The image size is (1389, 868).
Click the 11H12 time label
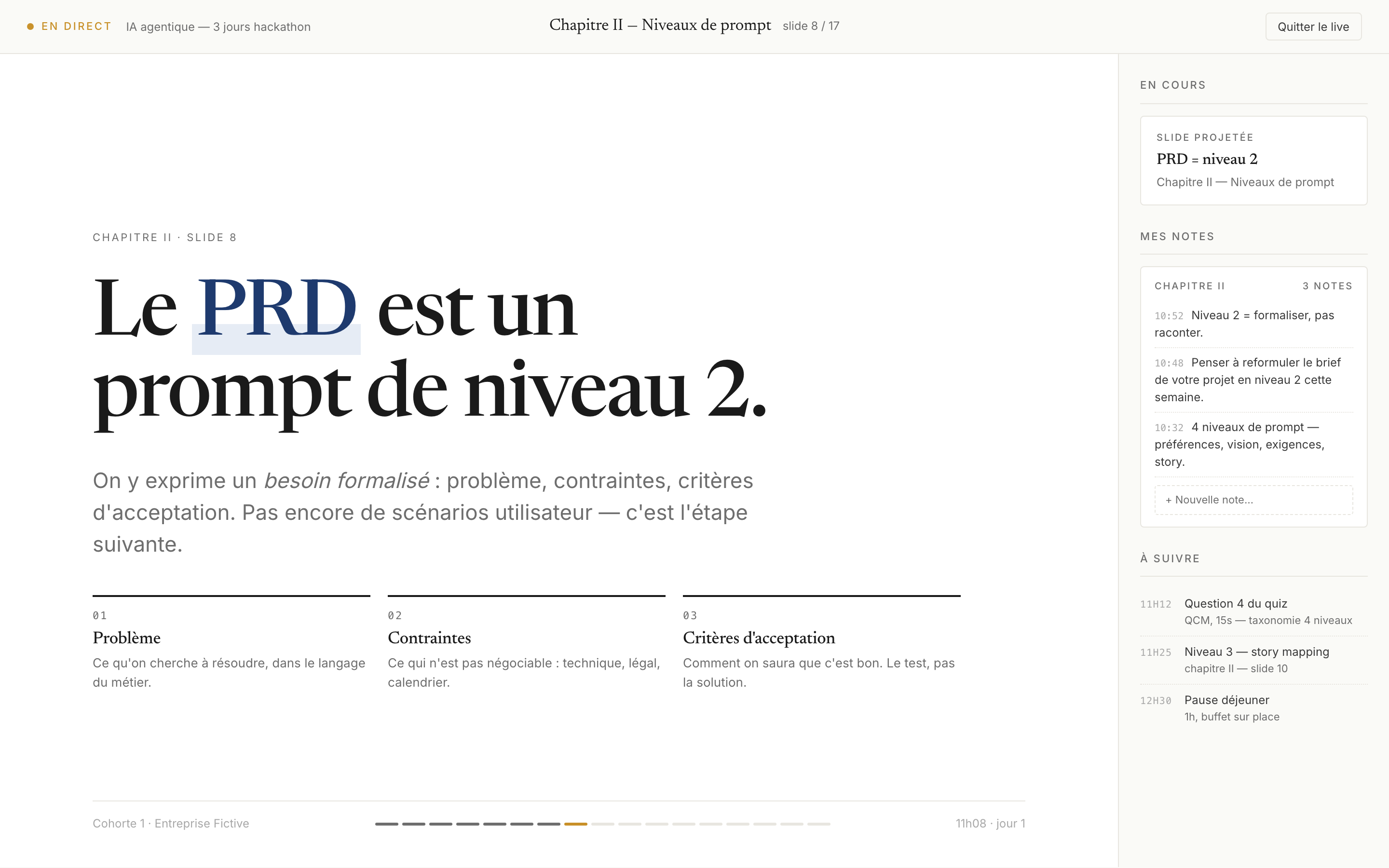[x=1156, y=604]
